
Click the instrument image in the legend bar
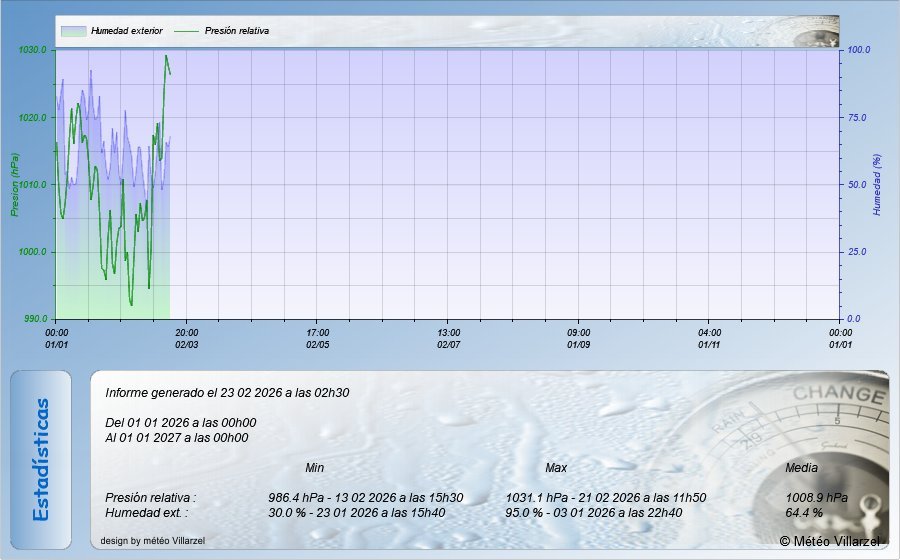(815, 33)
